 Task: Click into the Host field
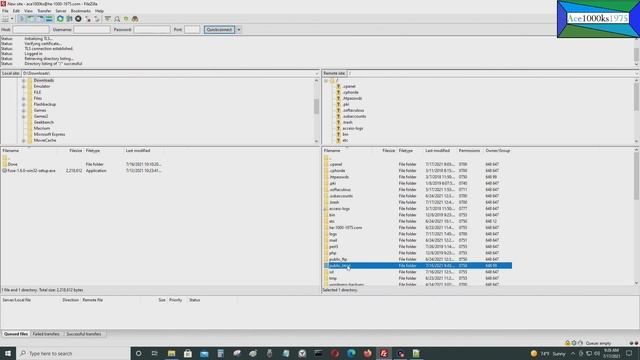tap(31, 29)
